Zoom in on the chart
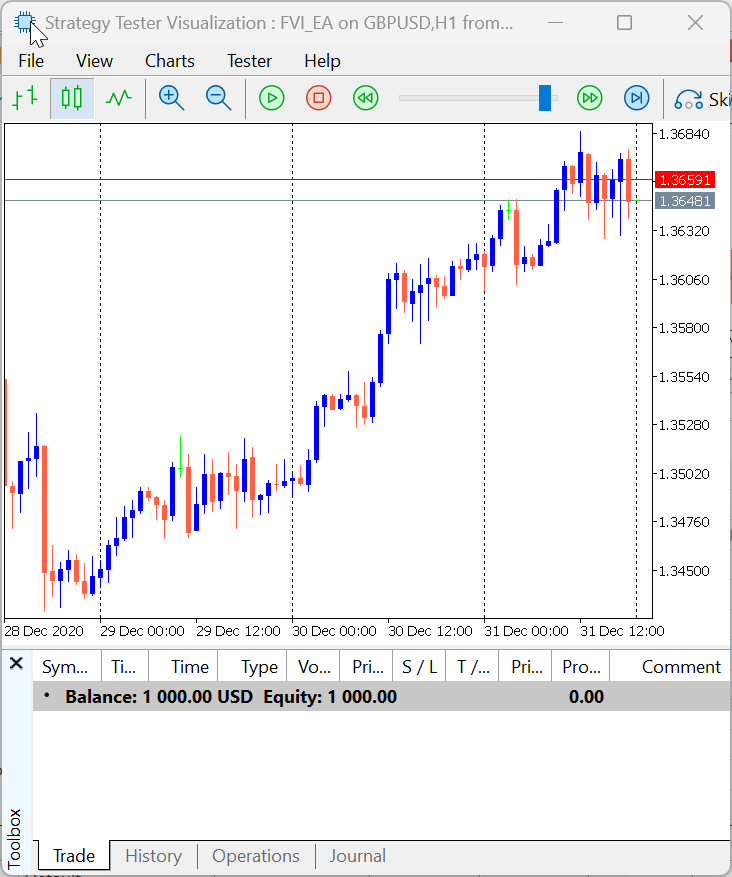The width and height of the screenshot is (732, 877). [171, 98]
